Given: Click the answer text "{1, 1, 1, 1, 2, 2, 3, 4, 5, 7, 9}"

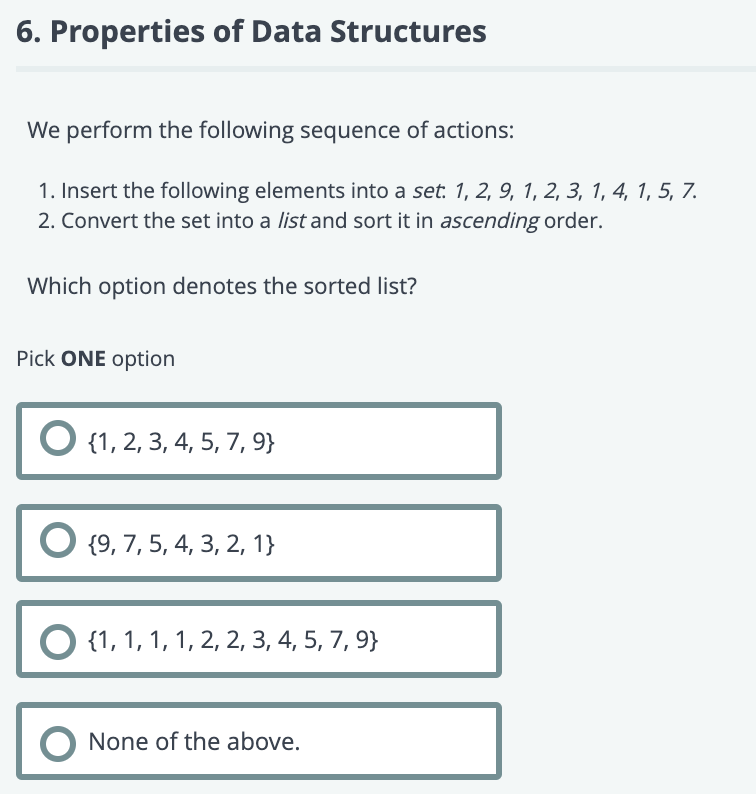Looking at the screenshot, I should point(233,639).
